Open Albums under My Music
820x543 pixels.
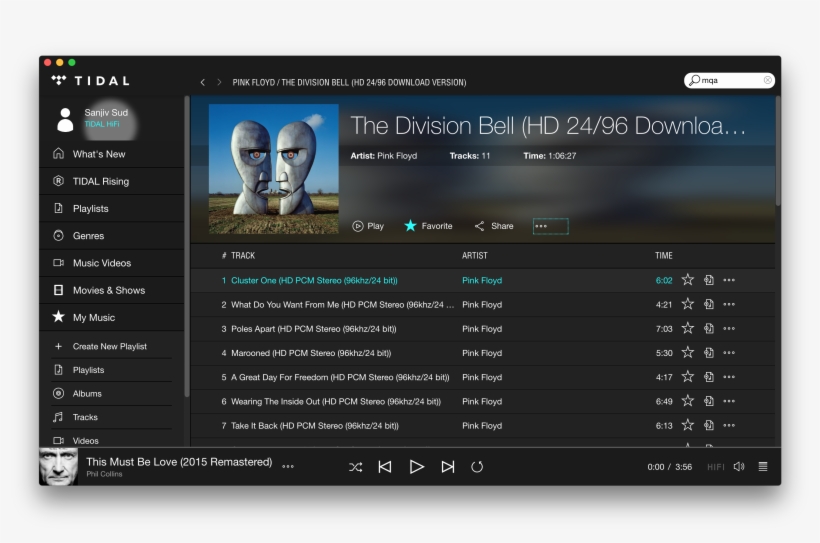[x=111, y=393]
